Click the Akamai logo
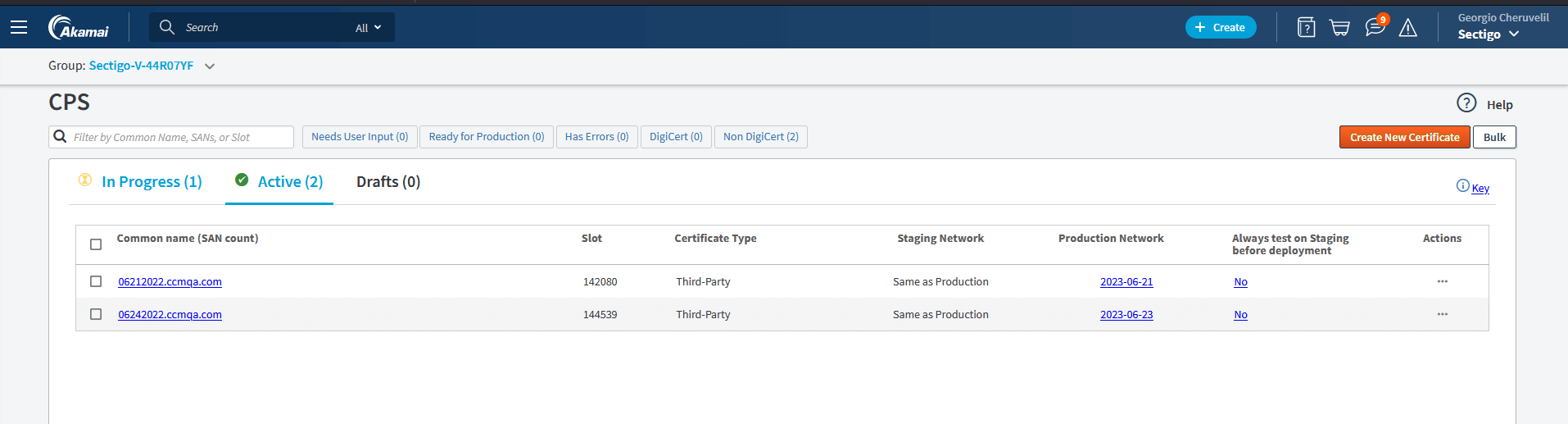Viewport: 1568px width, 424px height. (79, 27)
